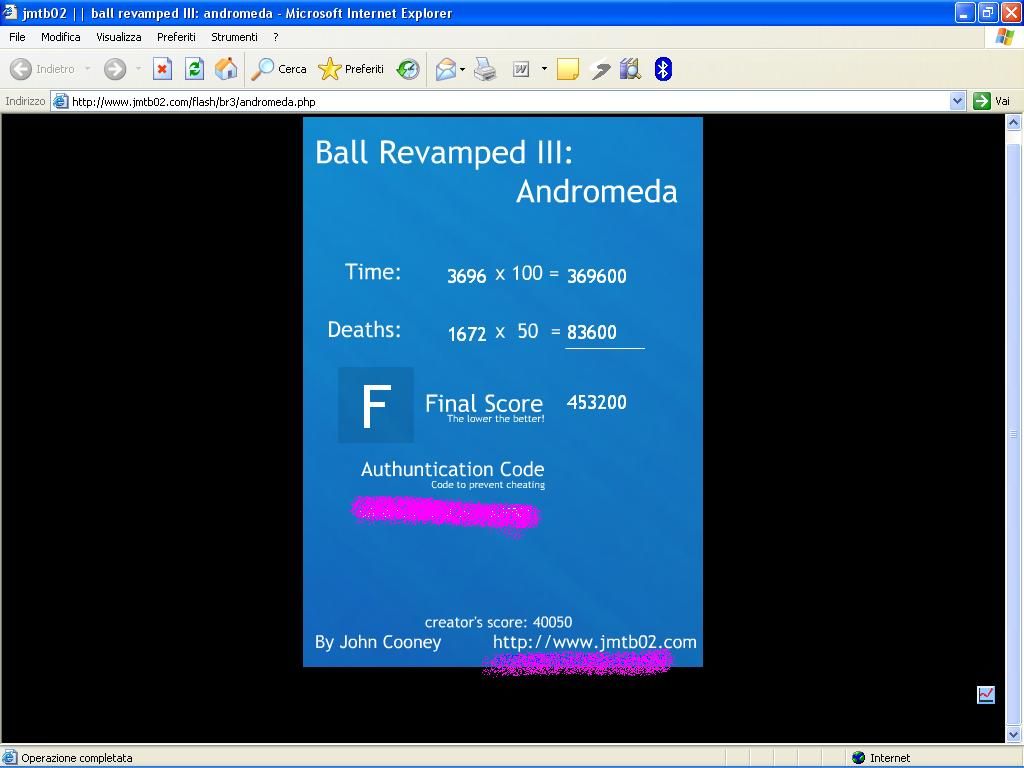1024x768 pixels.
Task: Click the By John Cooney credit
Action: (378, 642)
